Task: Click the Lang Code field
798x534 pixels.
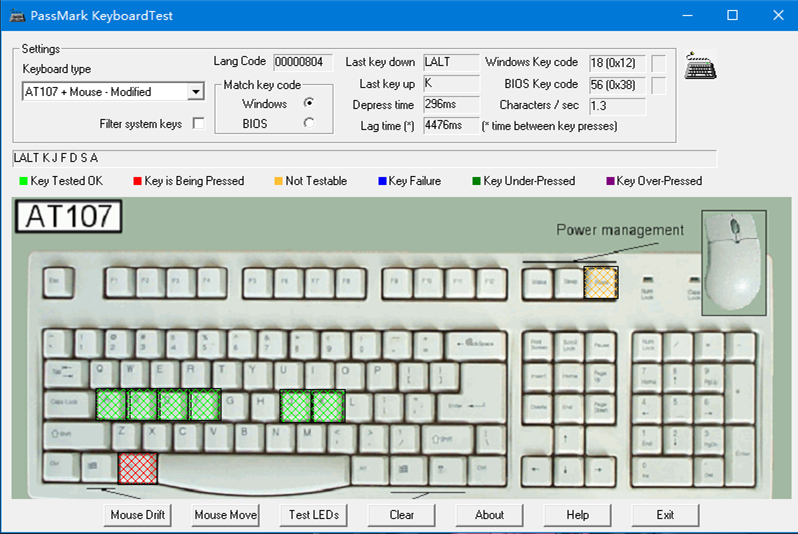Action: coord(303,62)
